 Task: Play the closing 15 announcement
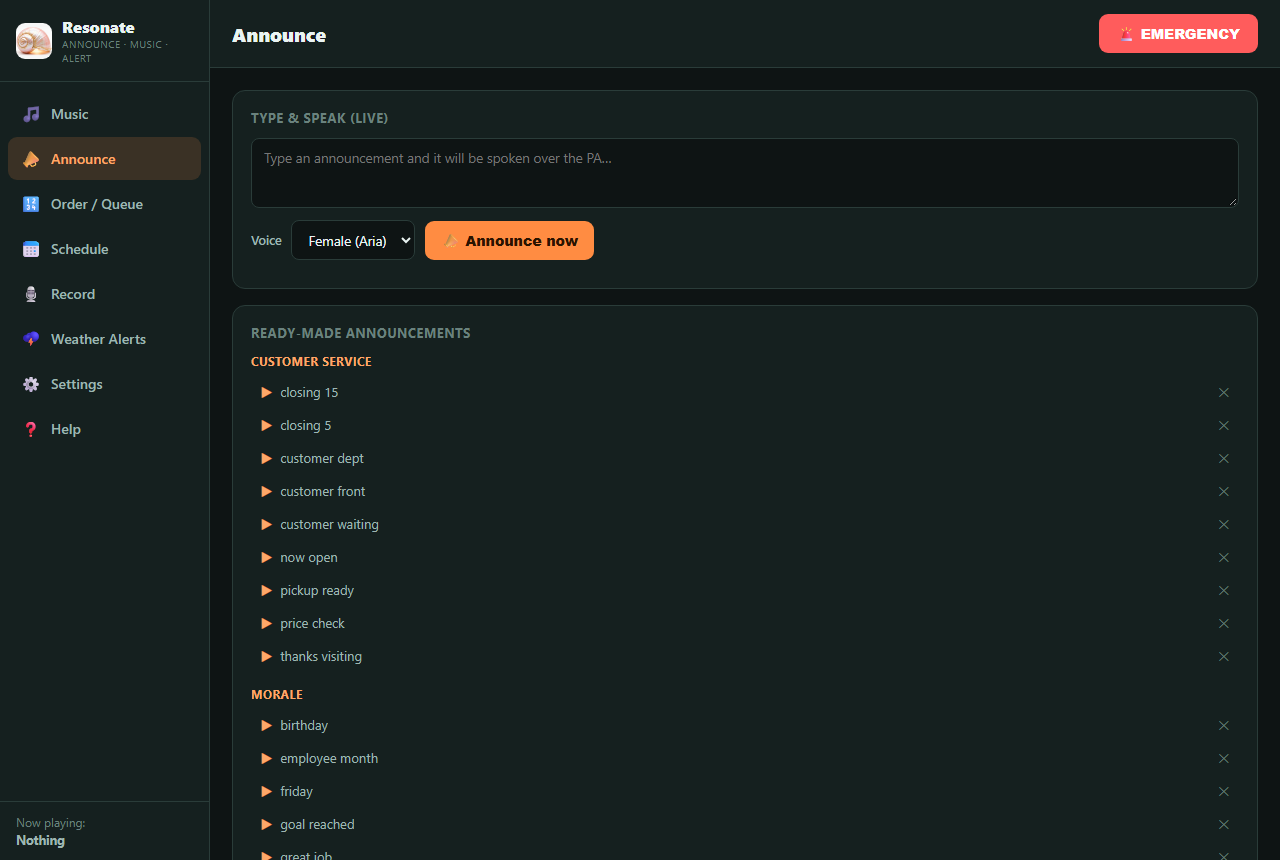(267, 392)
